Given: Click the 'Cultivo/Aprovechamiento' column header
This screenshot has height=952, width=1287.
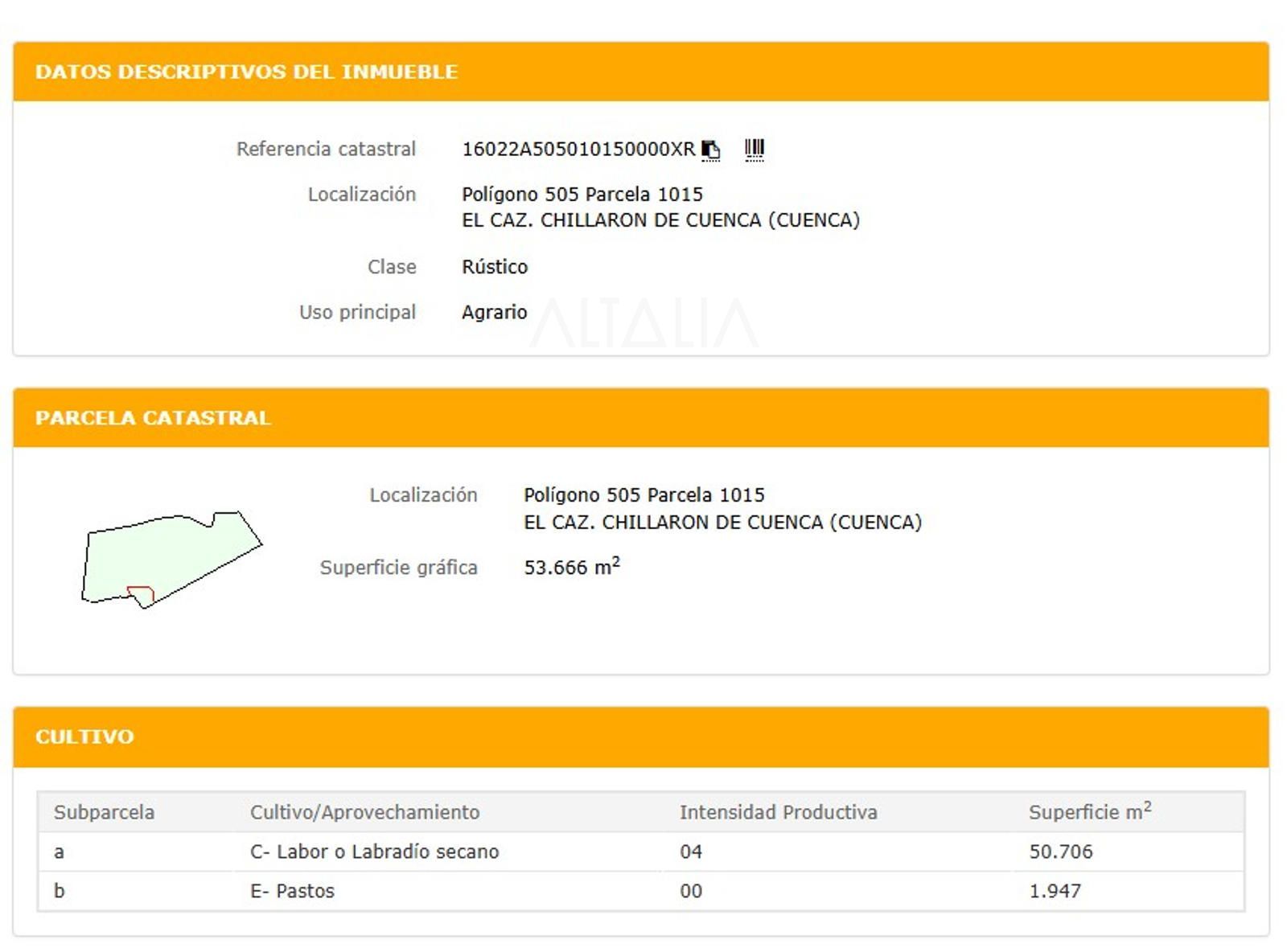Looking at the screenshot, I should [x=364, y=812].
